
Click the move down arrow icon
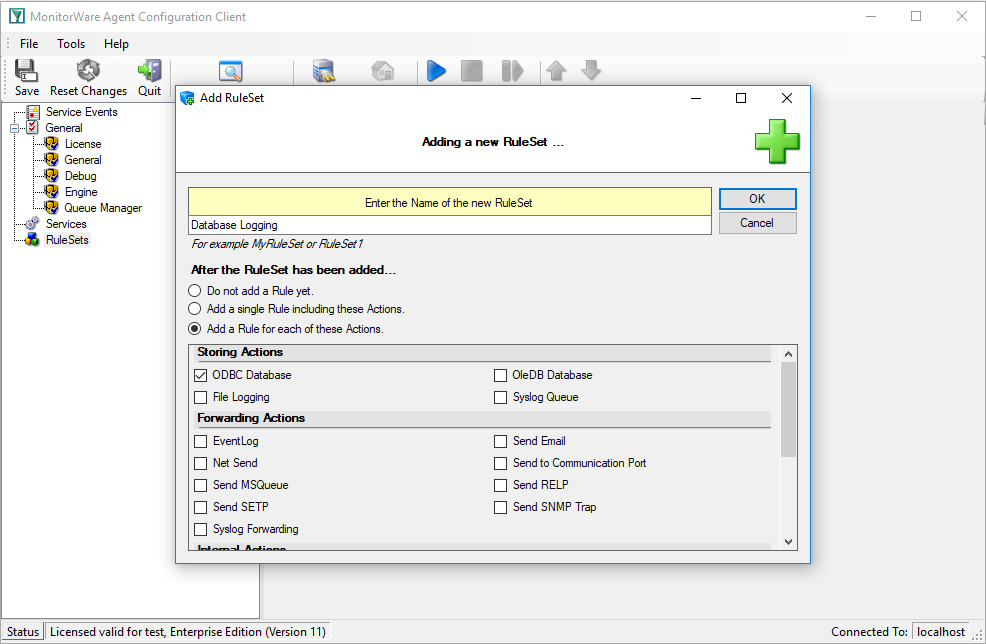coord(591,70)
